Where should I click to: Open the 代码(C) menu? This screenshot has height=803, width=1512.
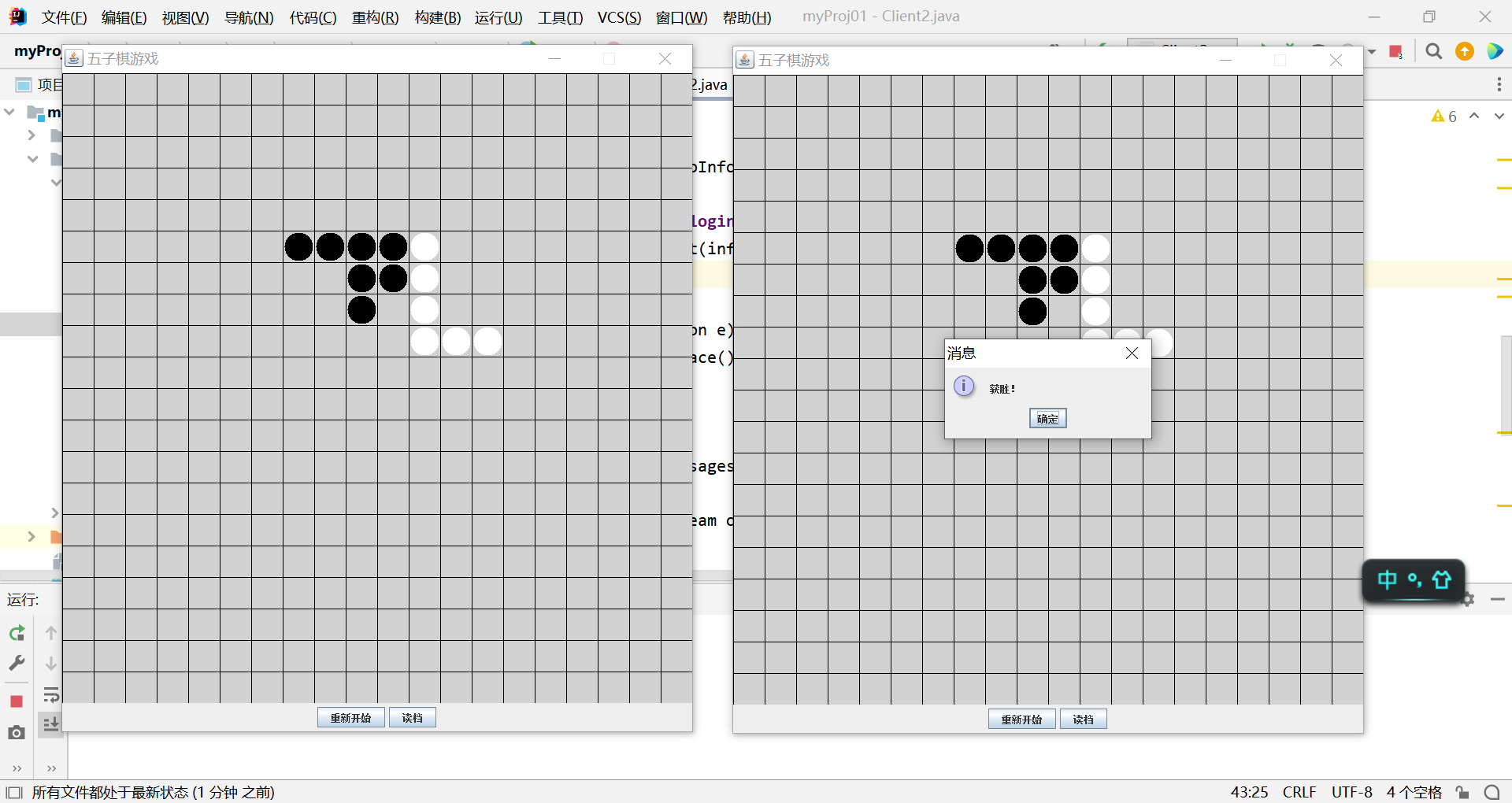click(313, 17)
